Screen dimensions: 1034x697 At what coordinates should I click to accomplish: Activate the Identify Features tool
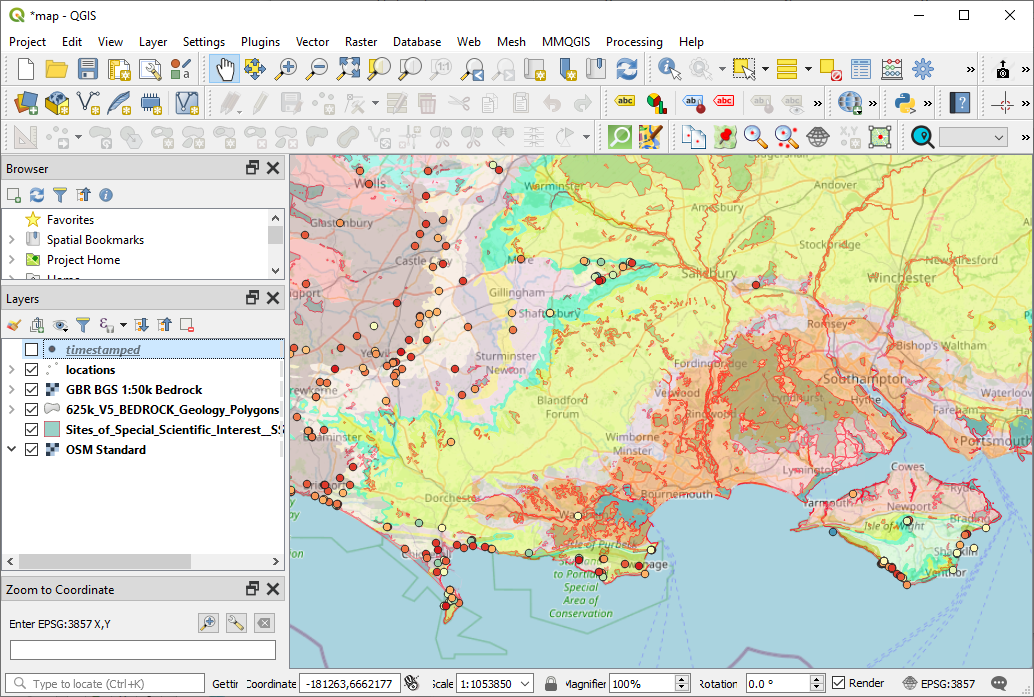click(x=669, y=69)
